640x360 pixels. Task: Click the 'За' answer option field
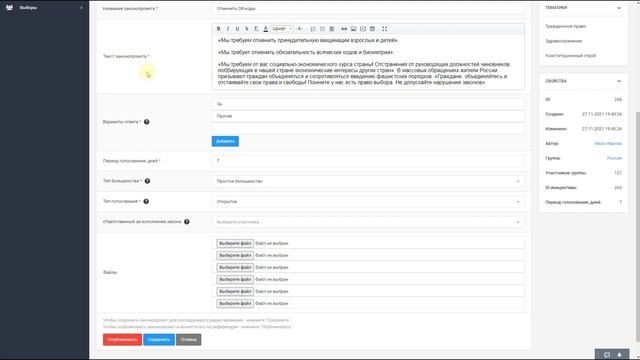pyautogui.click(x=368, y=104)
